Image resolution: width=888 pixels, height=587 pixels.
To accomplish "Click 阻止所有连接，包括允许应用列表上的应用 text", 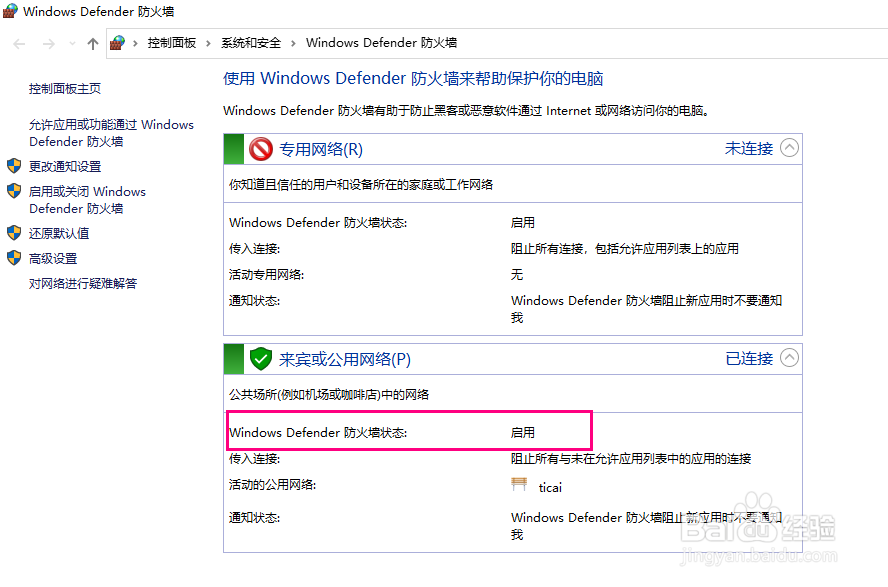I will 625,248.
